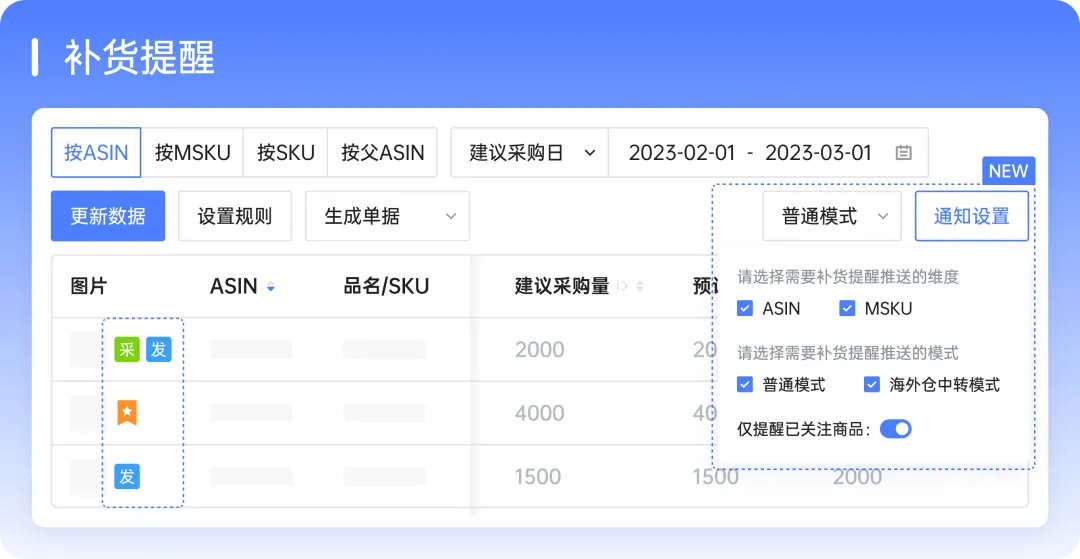Click the 品名/SKU column header

click(386, 286)
